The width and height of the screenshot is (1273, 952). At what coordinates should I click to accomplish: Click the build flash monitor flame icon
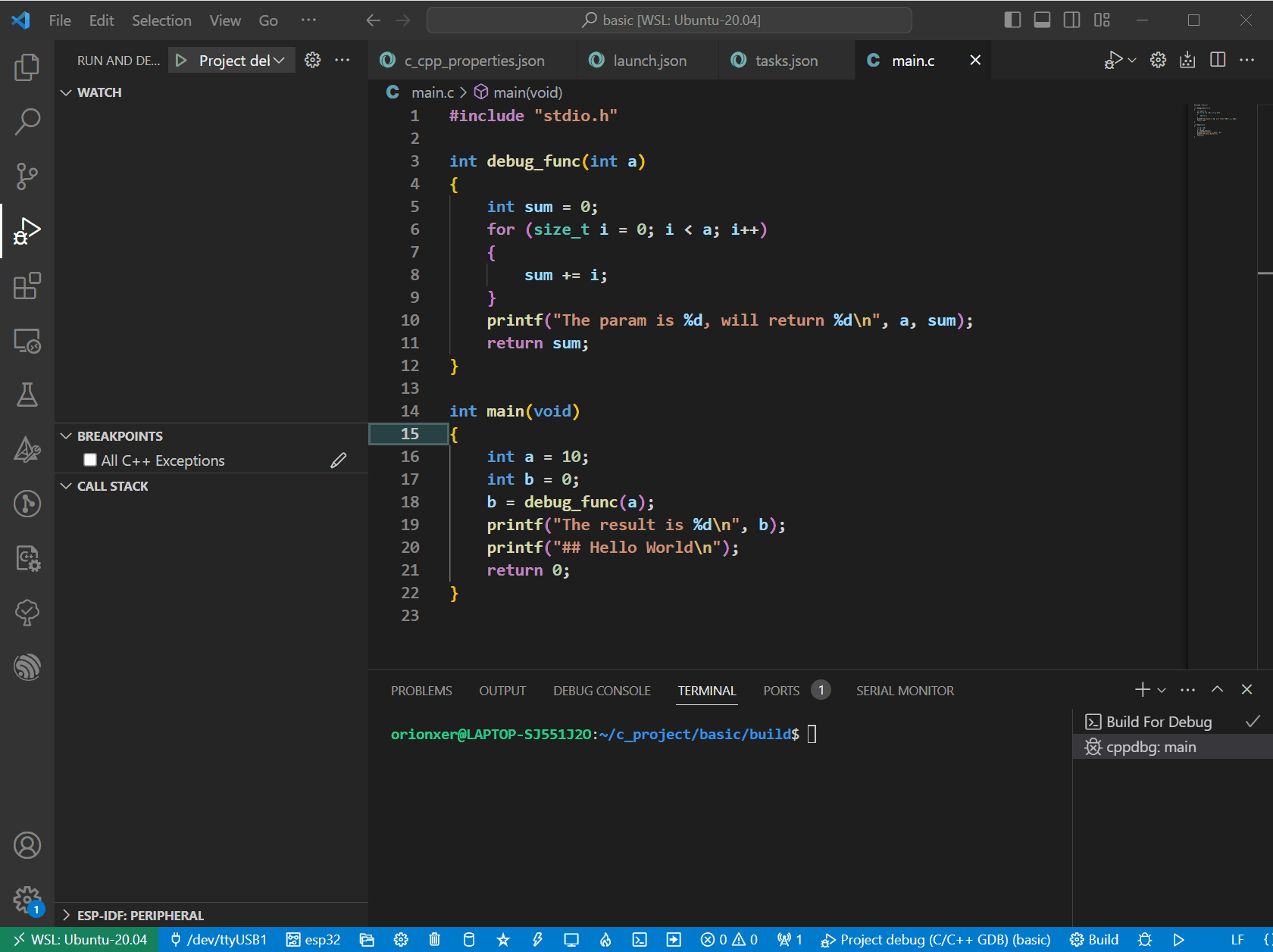point(605,940)
